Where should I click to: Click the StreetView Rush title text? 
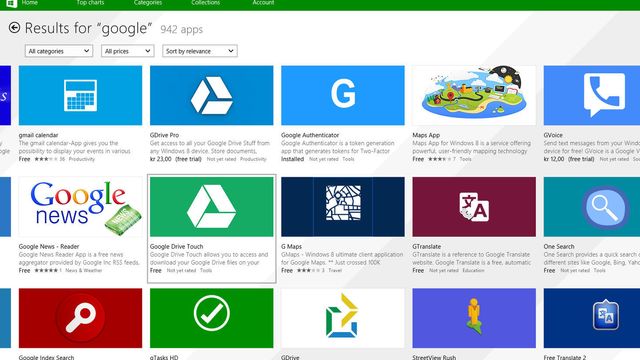point(433,357)
